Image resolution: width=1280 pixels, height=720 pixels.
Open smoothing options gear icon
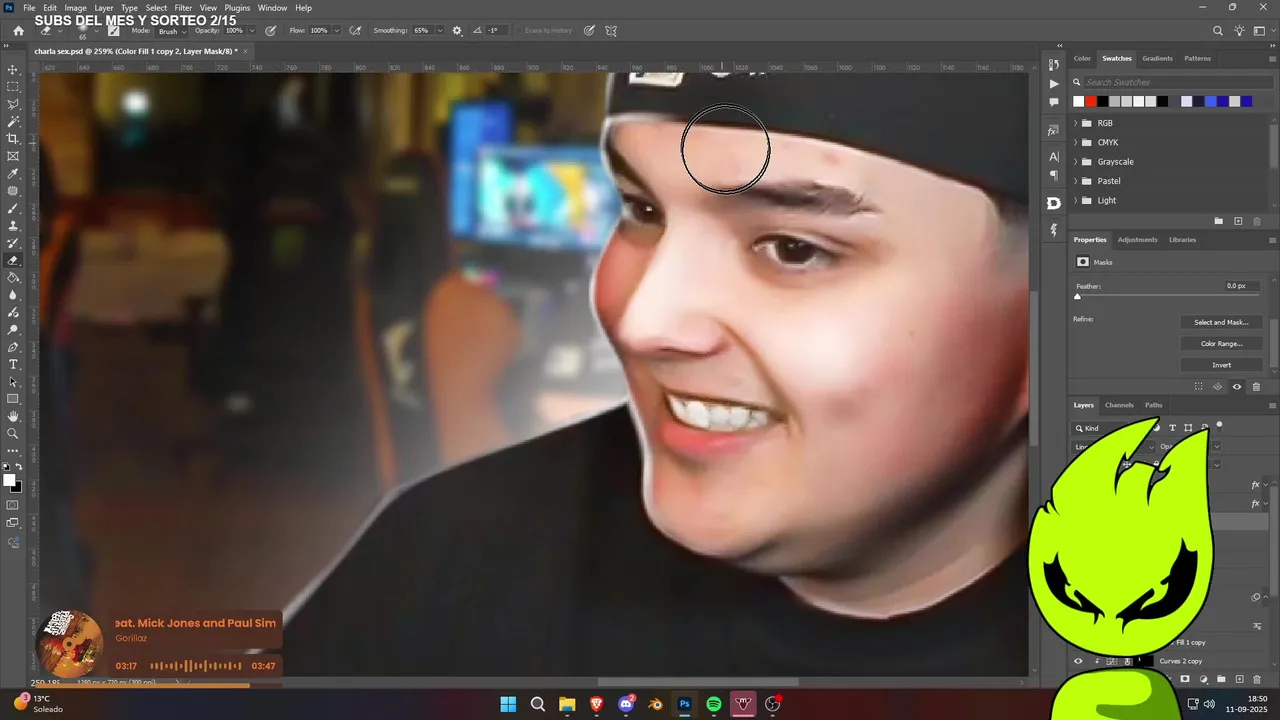tap(457, 31)
